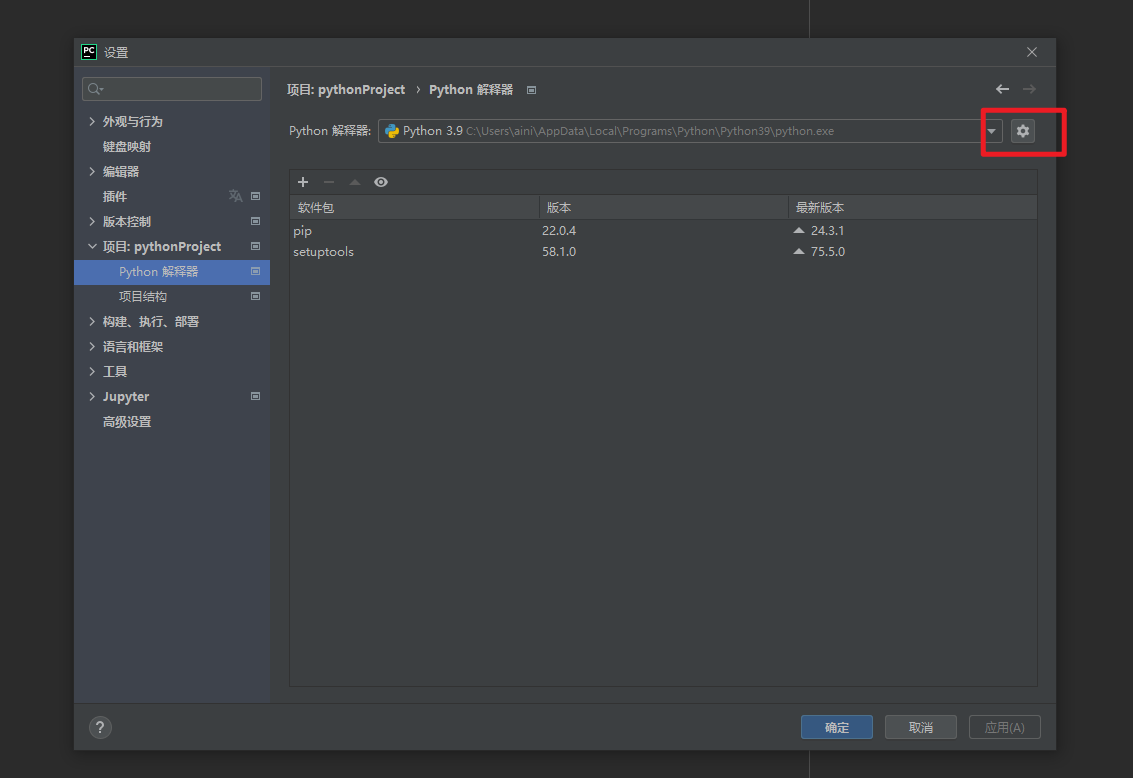Expand 版本控制 section
This screenshot has width=1133, height=778.
tap(92, 221)
